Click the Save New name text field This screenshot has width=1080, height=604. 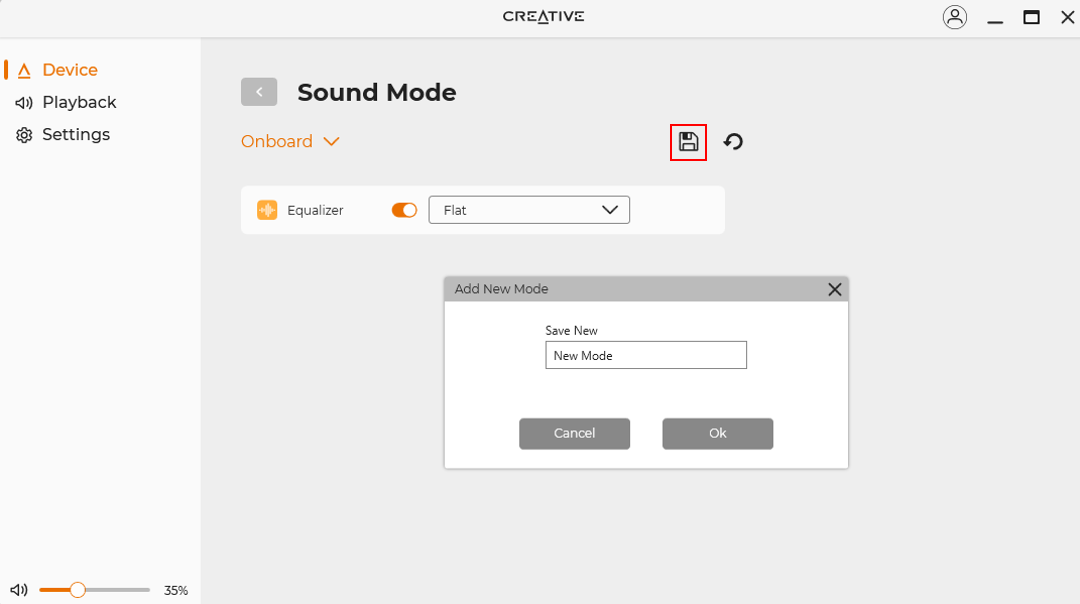coord(645,355)
